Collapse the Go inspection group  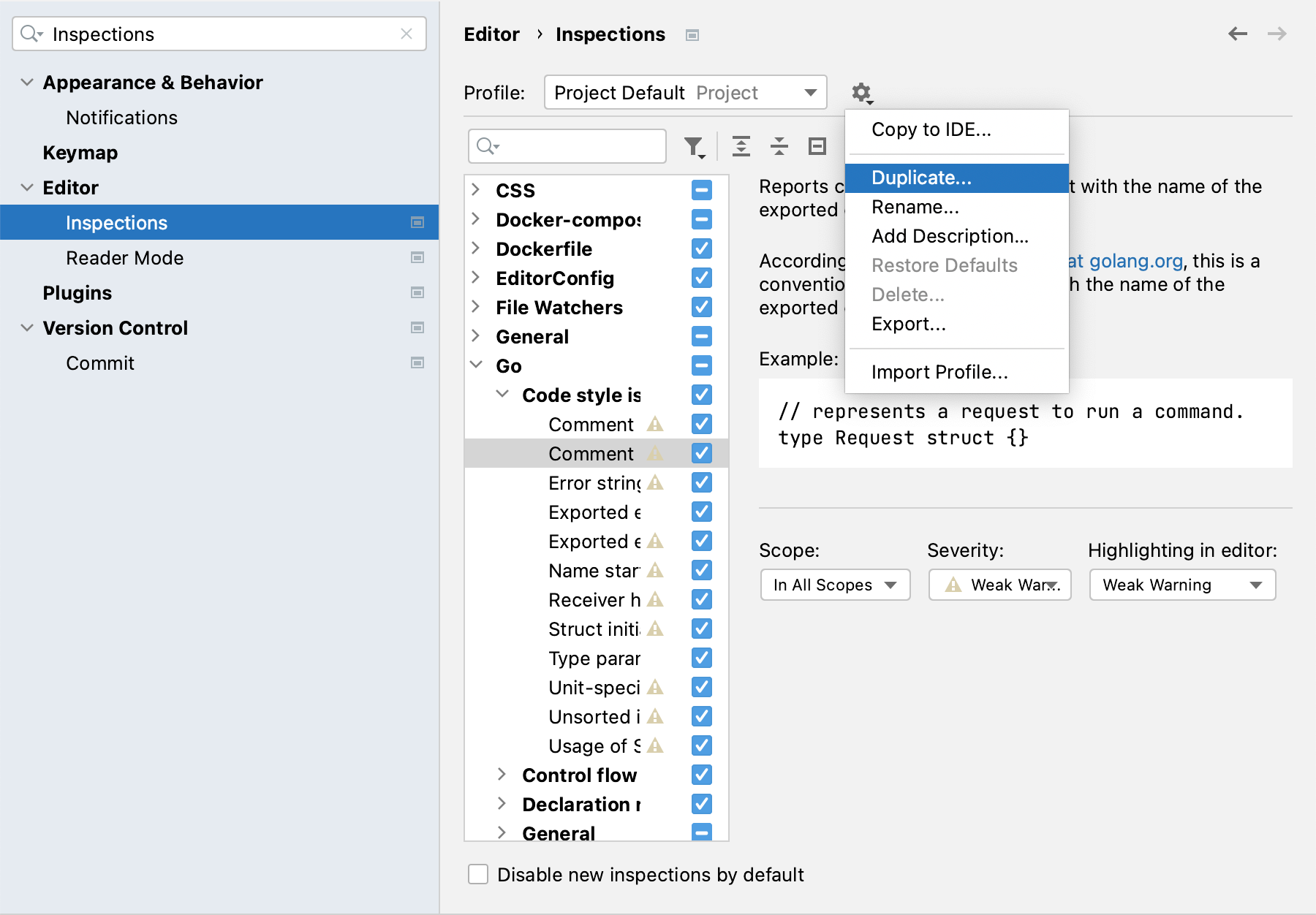476,365
